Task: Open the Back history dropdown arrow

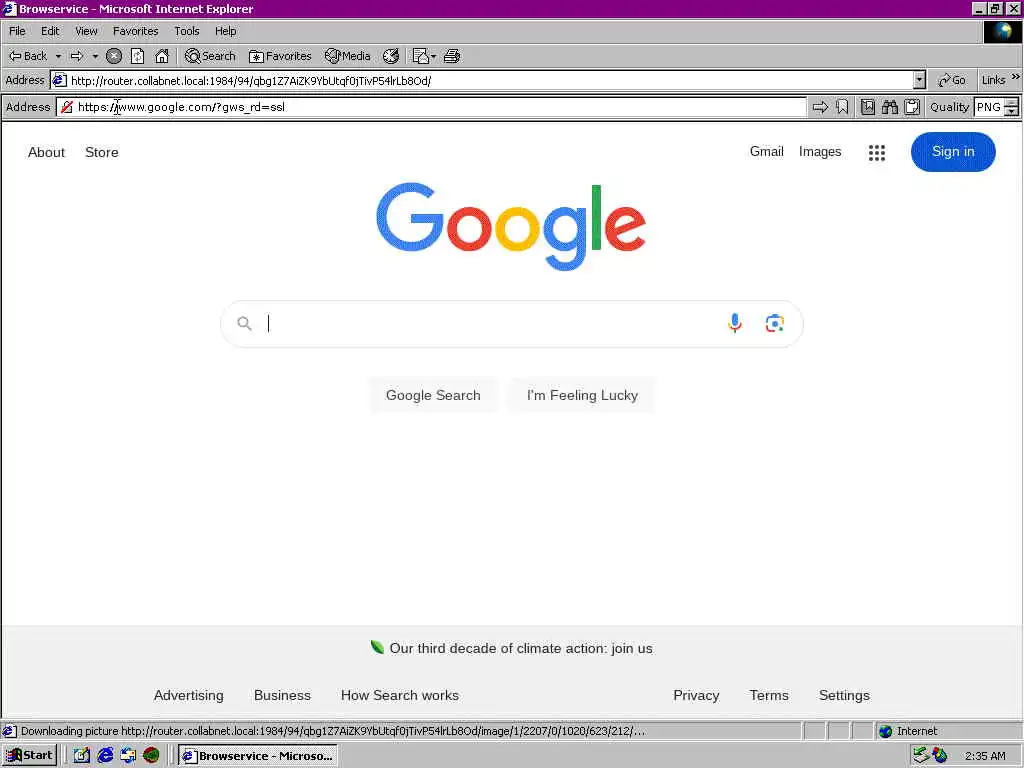Action: point(58,56)
